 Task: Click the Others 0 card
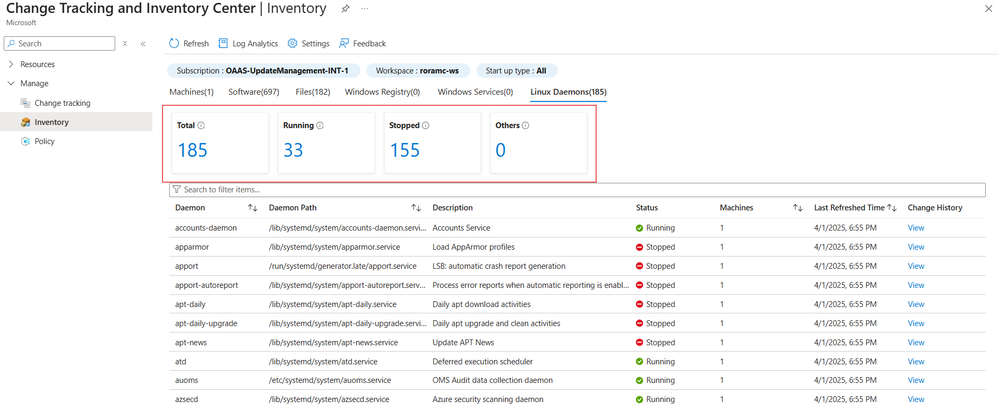tap(538, 142)
